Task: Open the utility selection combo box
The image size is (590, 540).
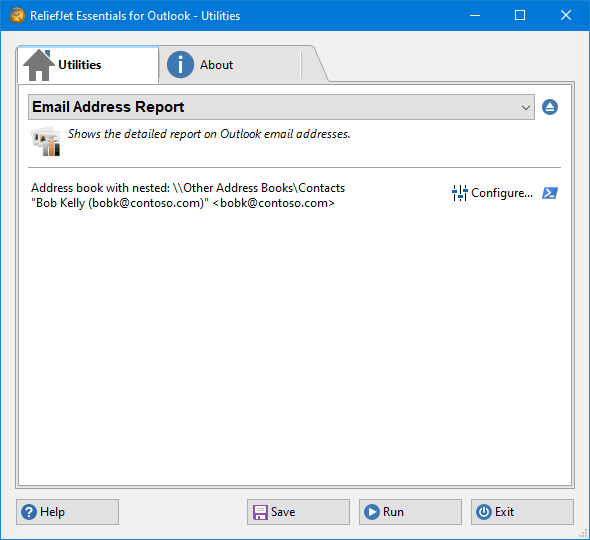Action: (x=281, y=107)
